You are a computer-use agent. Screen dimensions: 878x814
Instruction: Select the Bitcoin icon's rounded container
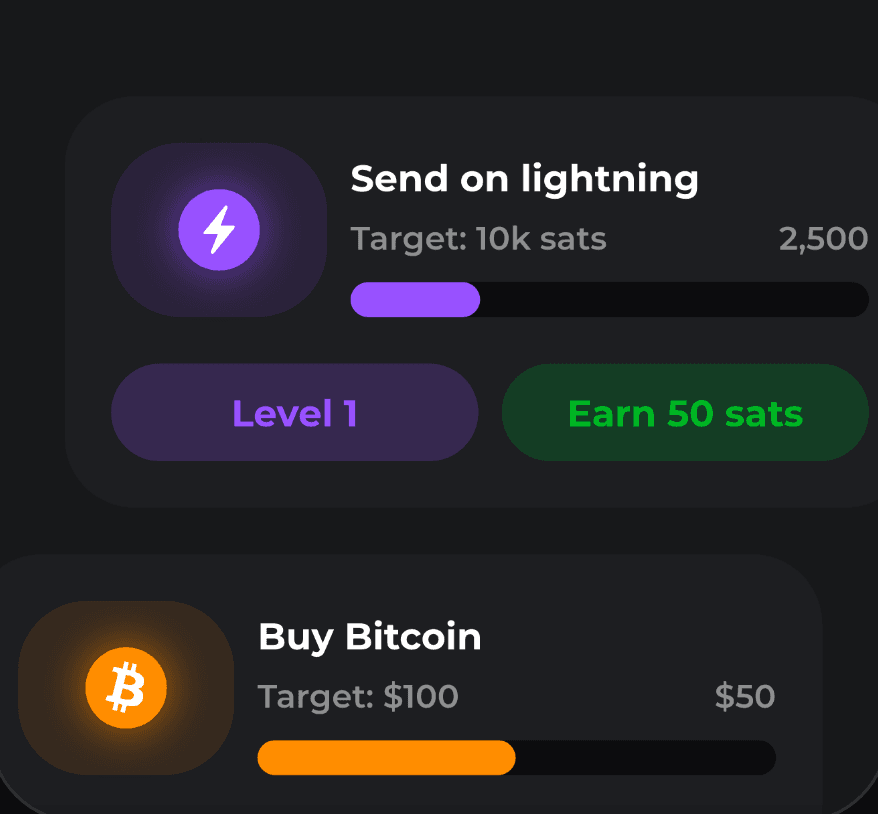(126, 687)
